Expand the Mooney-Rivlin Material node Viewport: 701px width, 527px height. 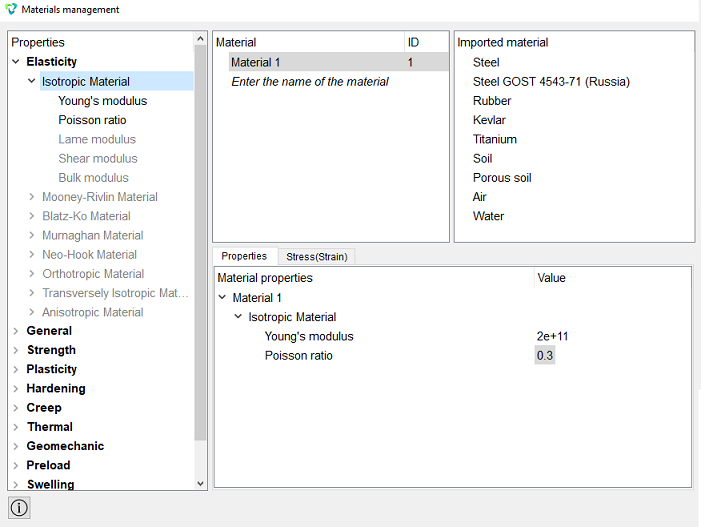point(32,197)
